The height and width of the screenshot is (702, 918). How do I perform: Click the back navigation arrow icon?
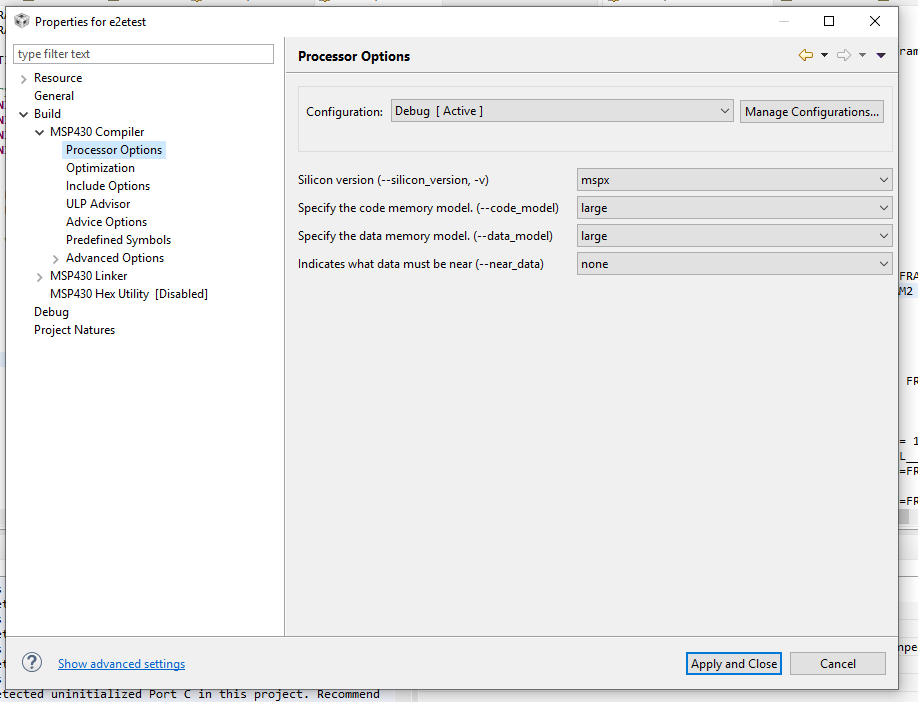click(x=805, y=56)
